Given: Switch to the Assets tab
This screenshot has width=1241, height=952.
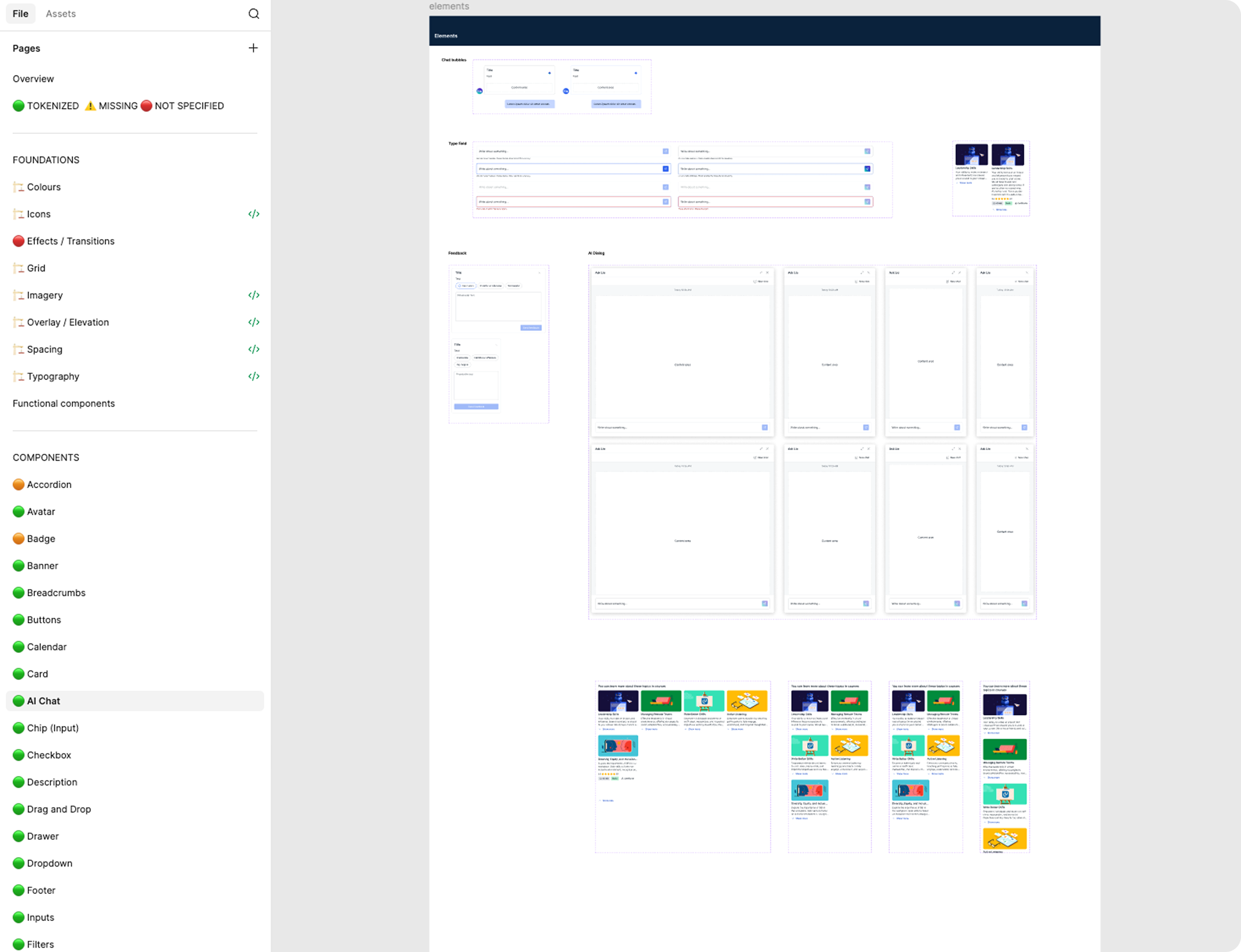Looking at the screenshot, I should click(61, 14).
